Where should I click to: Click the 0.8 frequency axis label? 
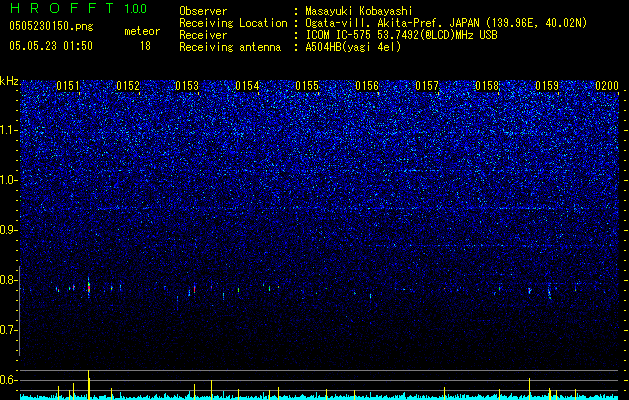(x=9, y=280)
